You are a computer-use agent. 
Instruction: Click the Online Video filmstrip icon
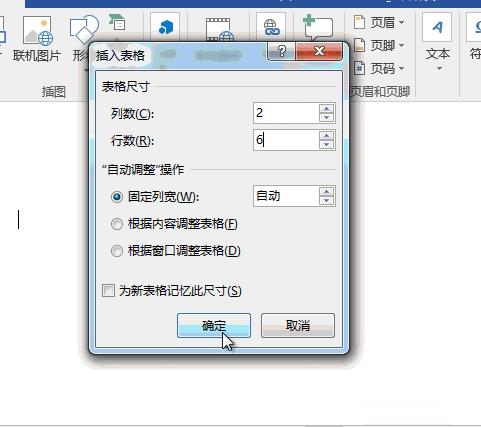click(x=219, y=29)
